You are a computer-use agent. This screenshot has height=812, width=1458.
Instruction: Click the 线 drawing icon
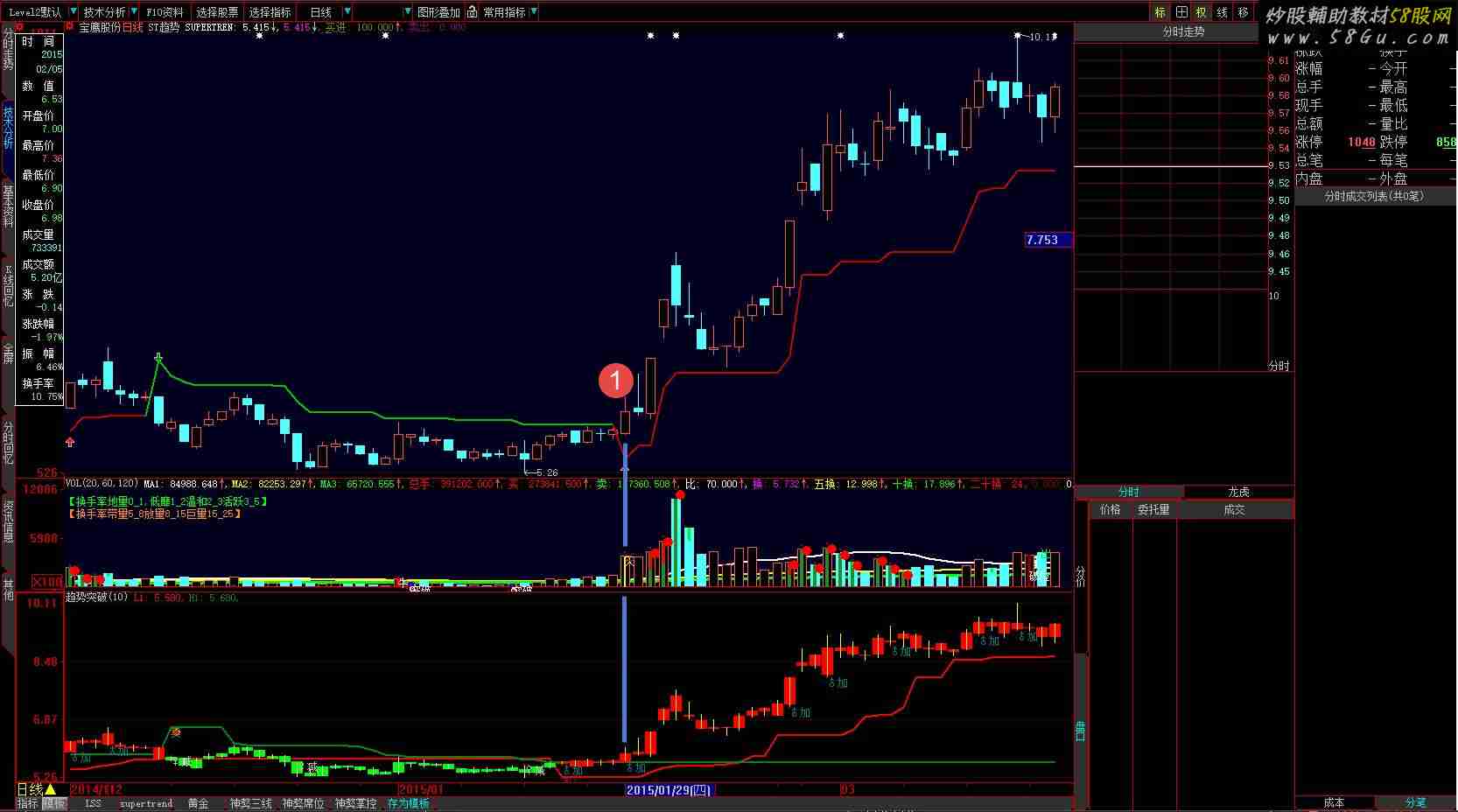click(x=1223, y=12)
